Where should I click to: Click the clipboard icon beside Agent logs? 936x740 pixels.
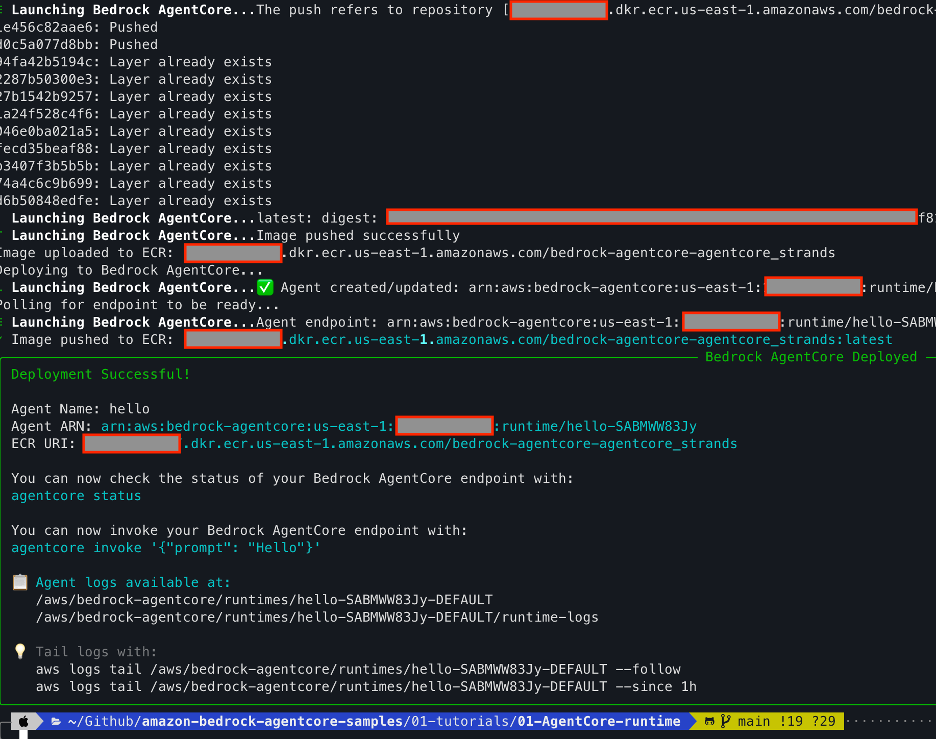click(20, 582)
